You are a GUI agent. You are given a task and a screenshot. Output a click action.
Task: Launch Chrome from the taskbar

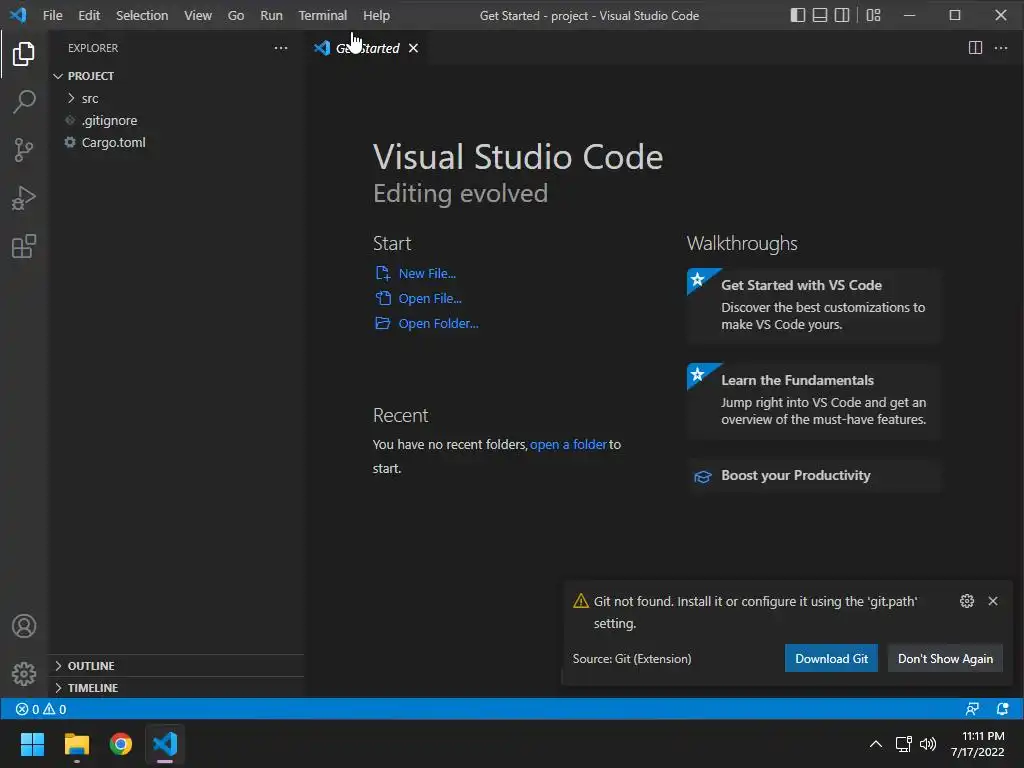121,744
